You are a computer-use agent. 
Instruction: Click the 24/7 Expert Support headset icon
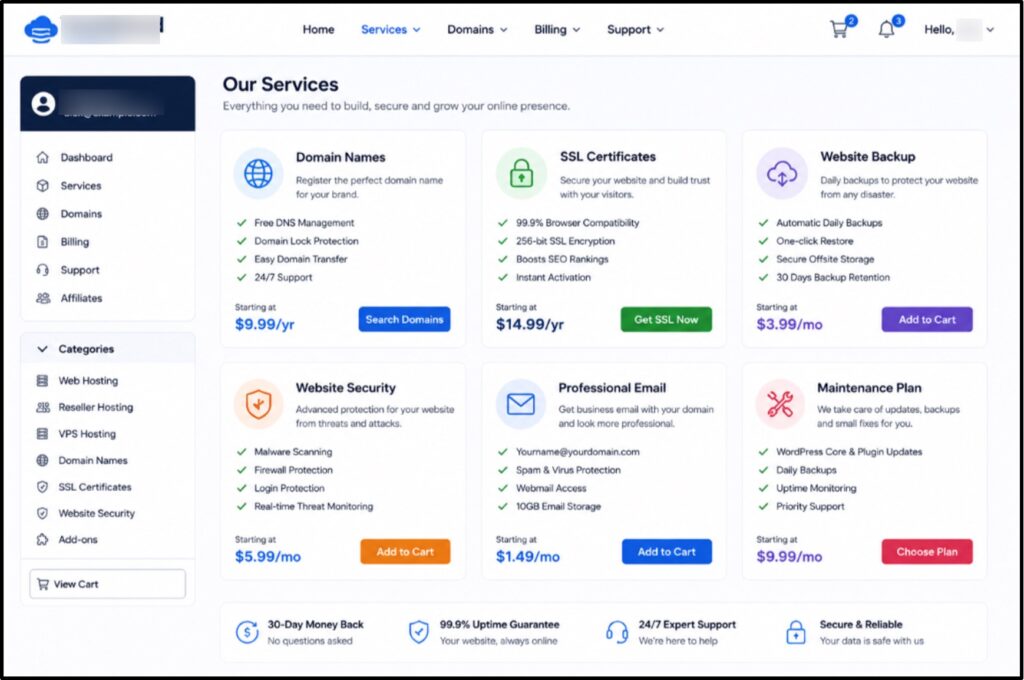[617, 632]
